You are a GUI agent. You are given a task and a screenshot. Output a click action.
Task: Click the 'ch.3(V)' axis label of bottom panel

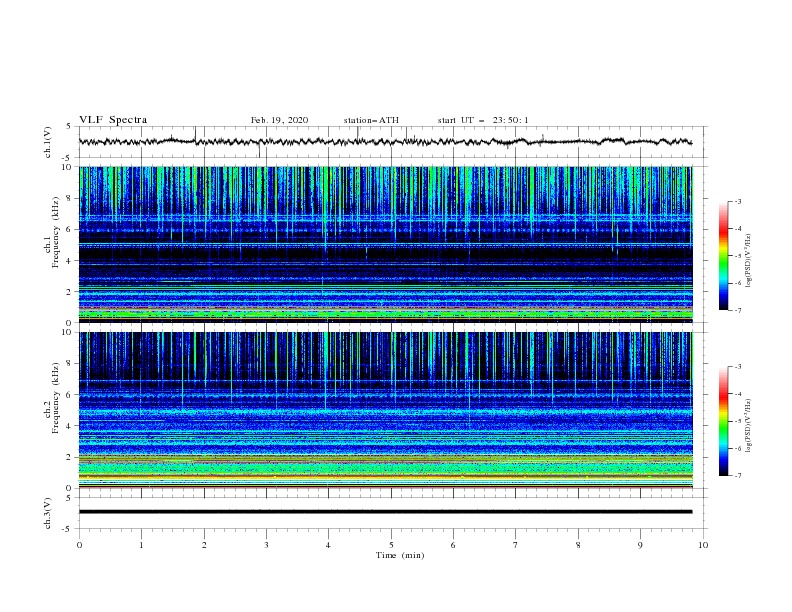click(x=48, y=513)
